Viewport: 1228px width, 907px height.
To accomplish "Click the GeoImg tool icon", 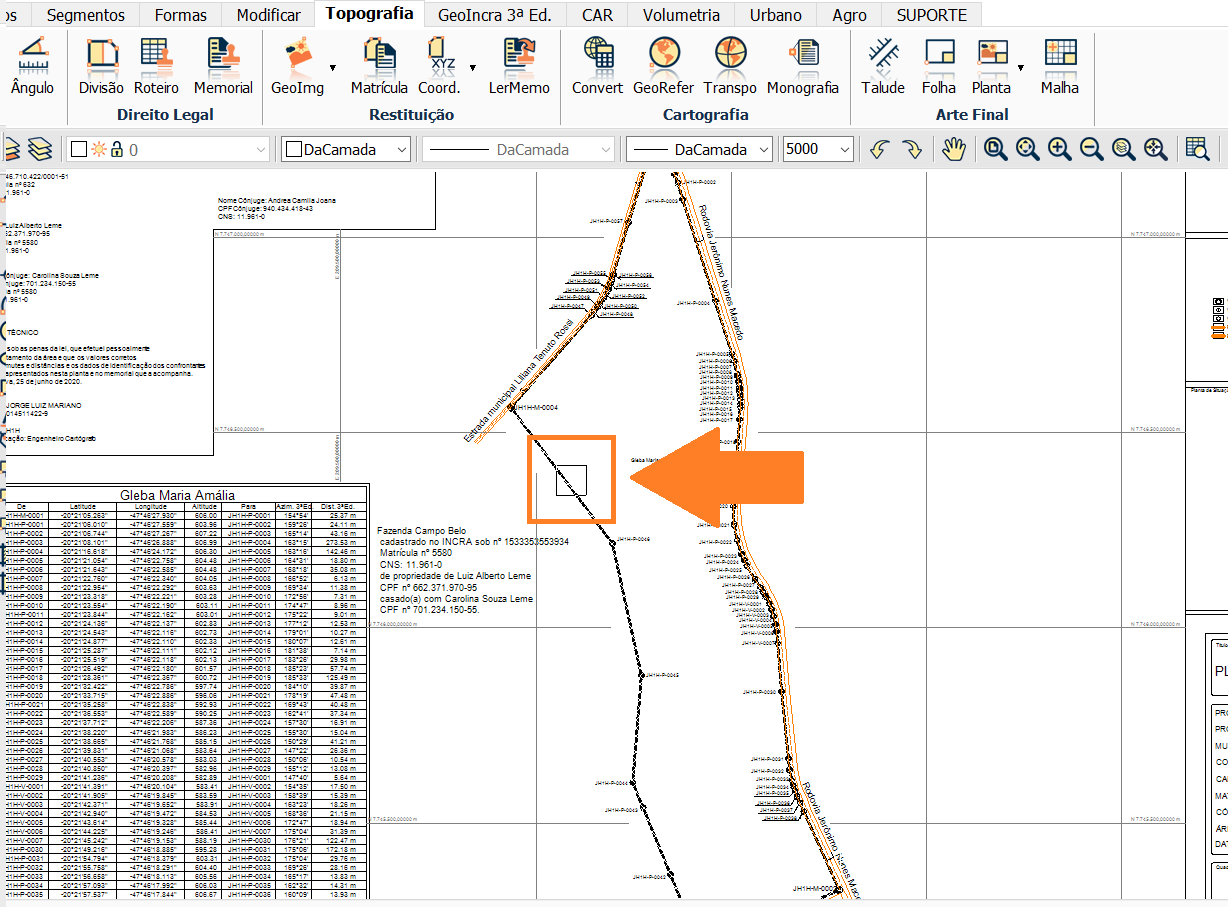I will coord(297,66).
